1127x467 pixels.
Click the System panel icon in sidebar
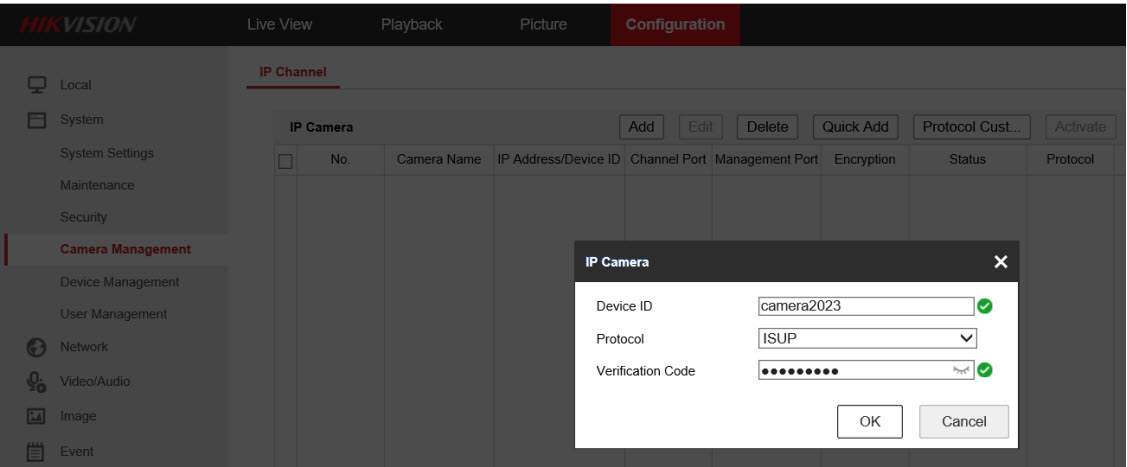pos(34,120)
